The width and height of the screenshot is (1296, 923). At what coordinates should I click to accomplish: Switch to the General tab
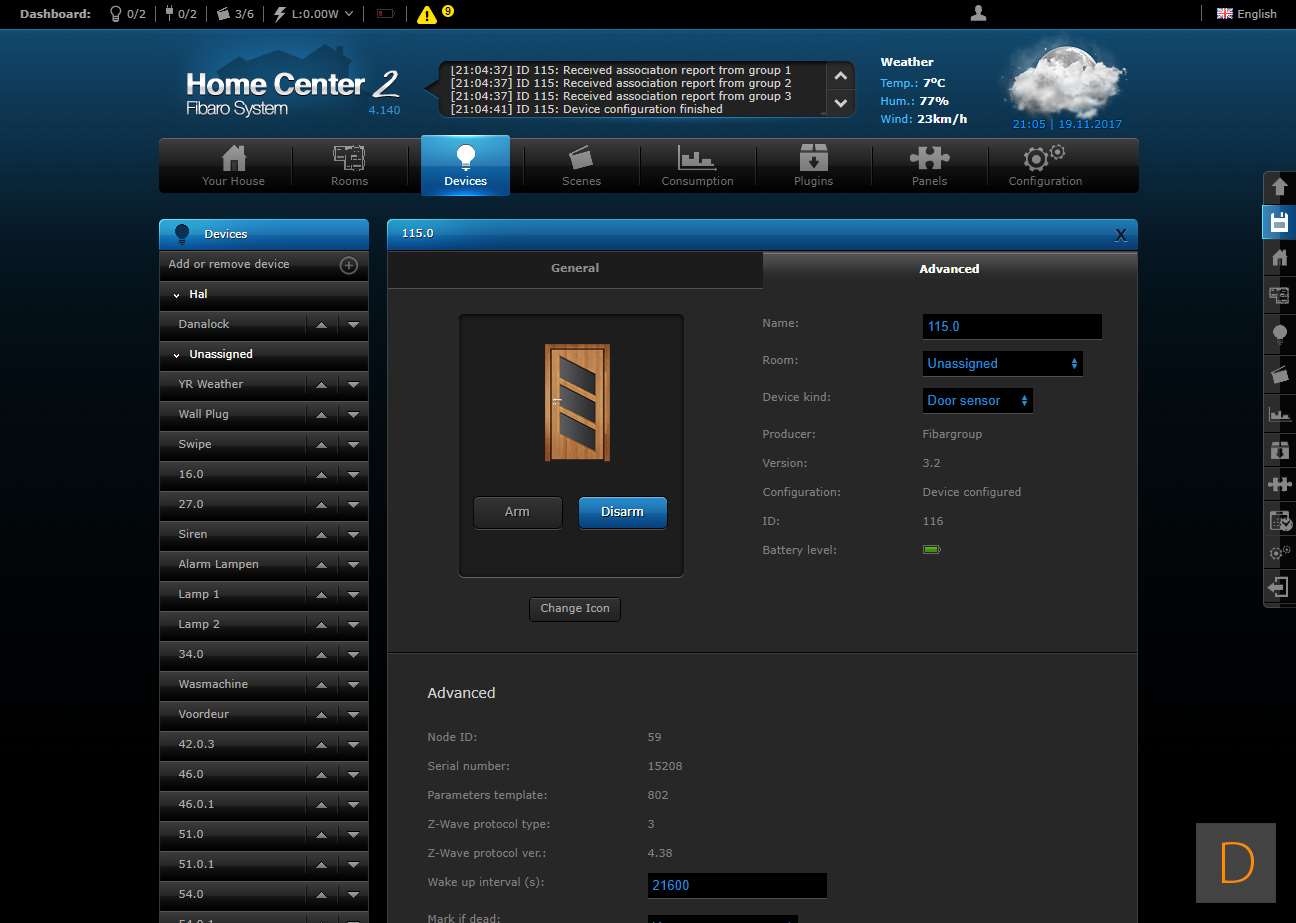575,268
